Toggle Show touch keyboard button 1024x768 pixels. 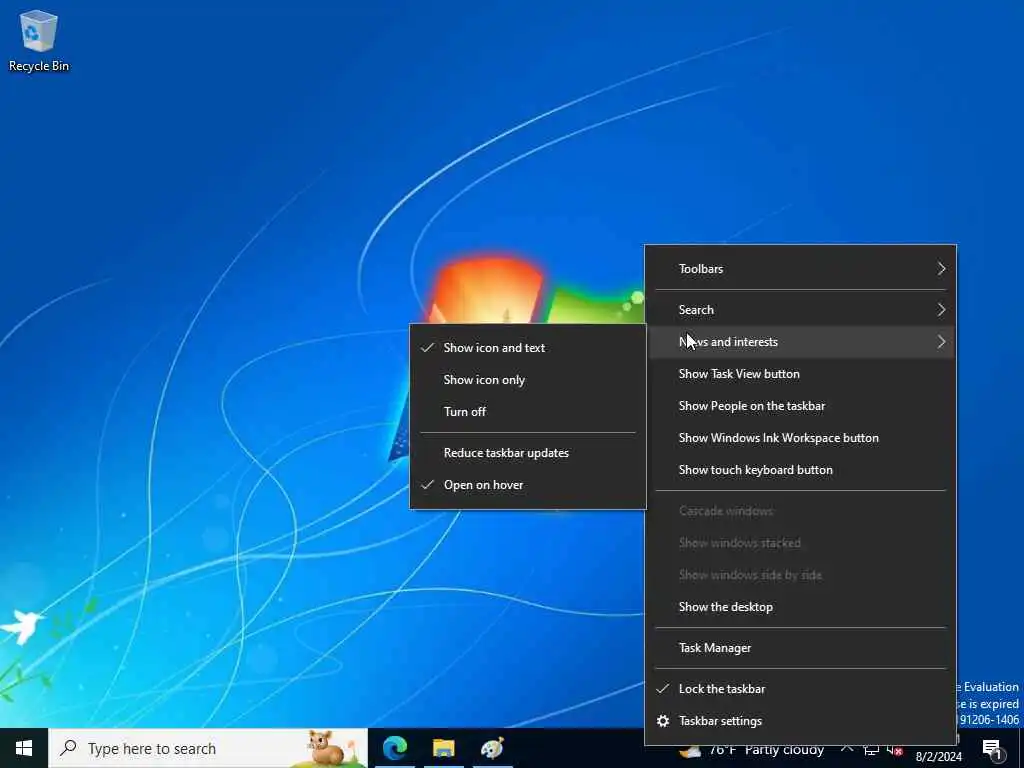pos(801,470)
